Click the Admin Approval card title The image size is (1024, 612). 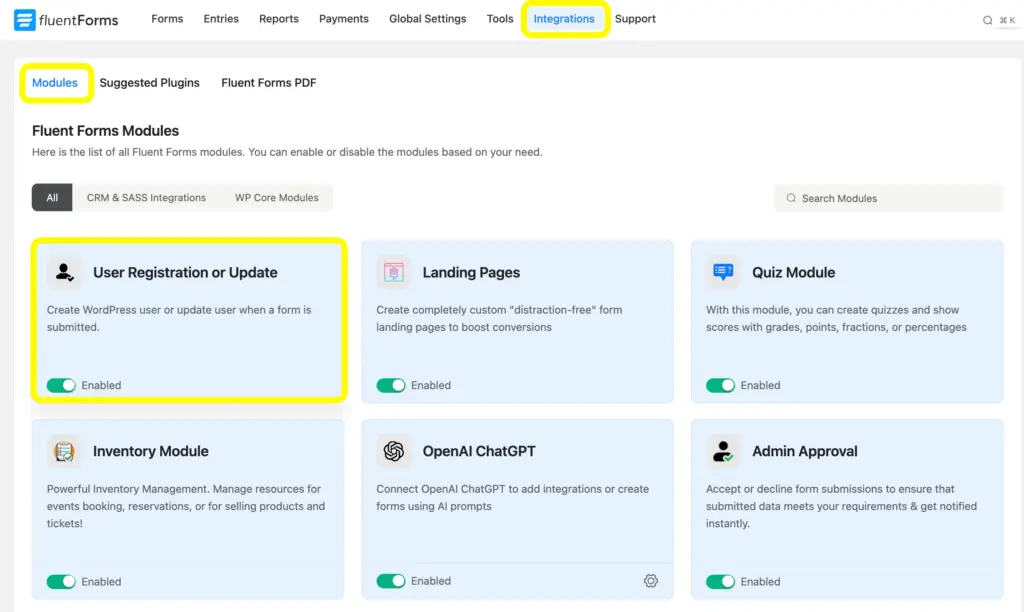point(805,451)
